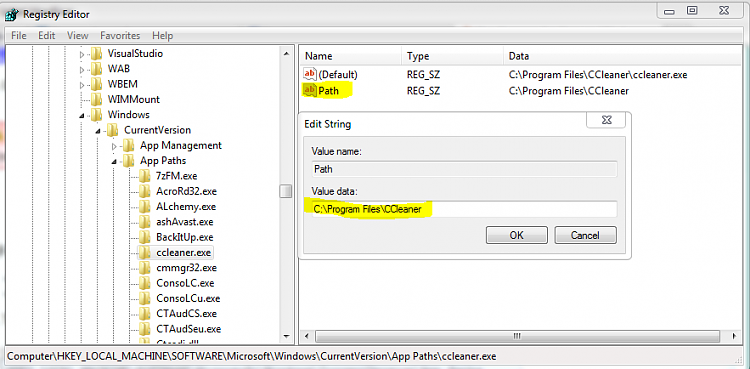Image resolution: width=750 pixels, height=369 pixels.
Task: Select the WAB folder icon
Action: [x=97, y=69]
